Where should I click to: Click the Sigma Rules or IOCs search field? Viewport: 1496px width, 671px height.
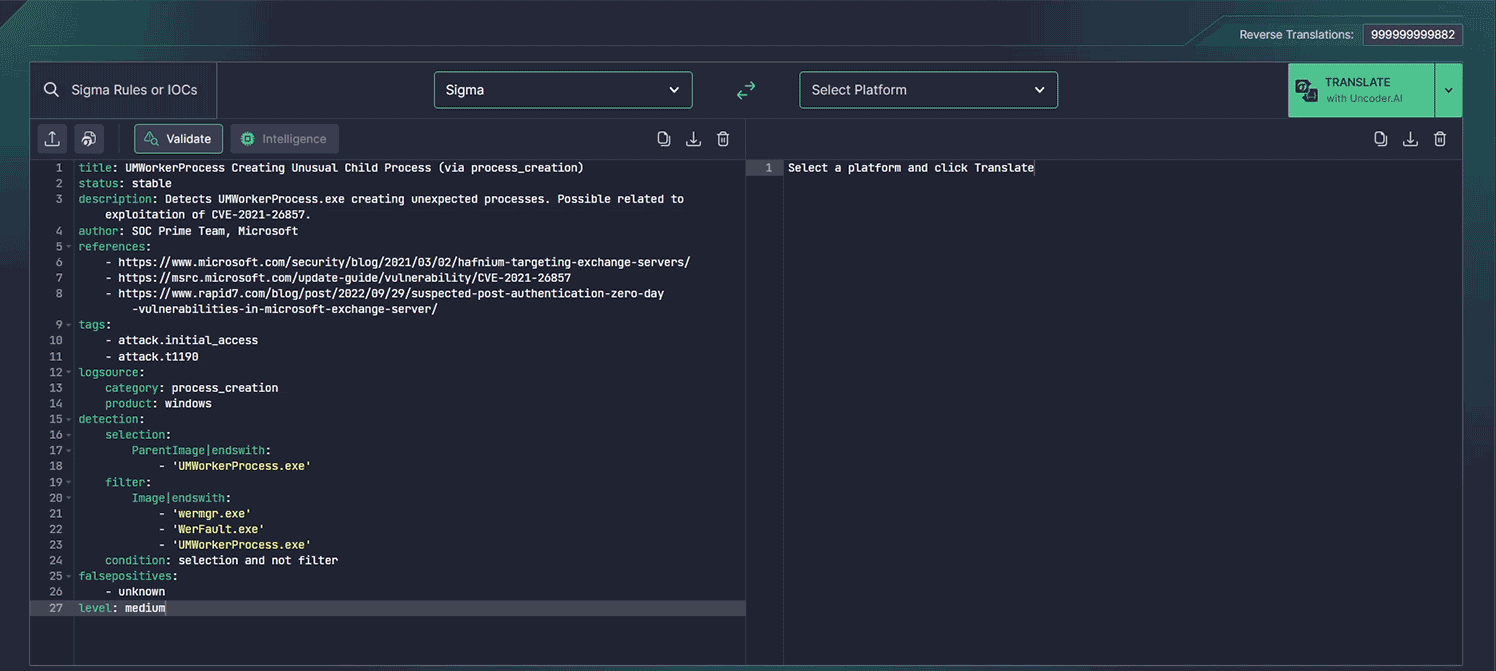tap(133, 90)
